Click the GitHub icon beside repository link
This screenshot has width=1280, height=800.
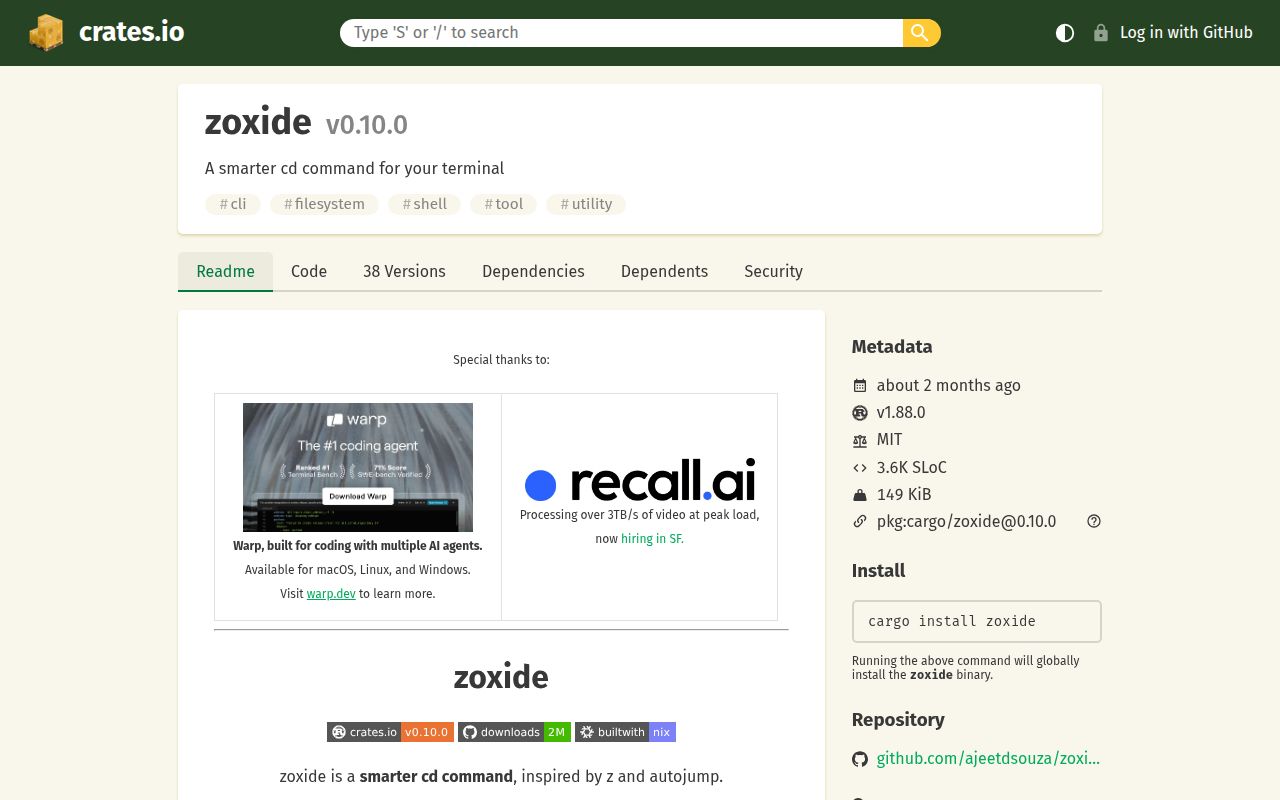tap(860, 759)
